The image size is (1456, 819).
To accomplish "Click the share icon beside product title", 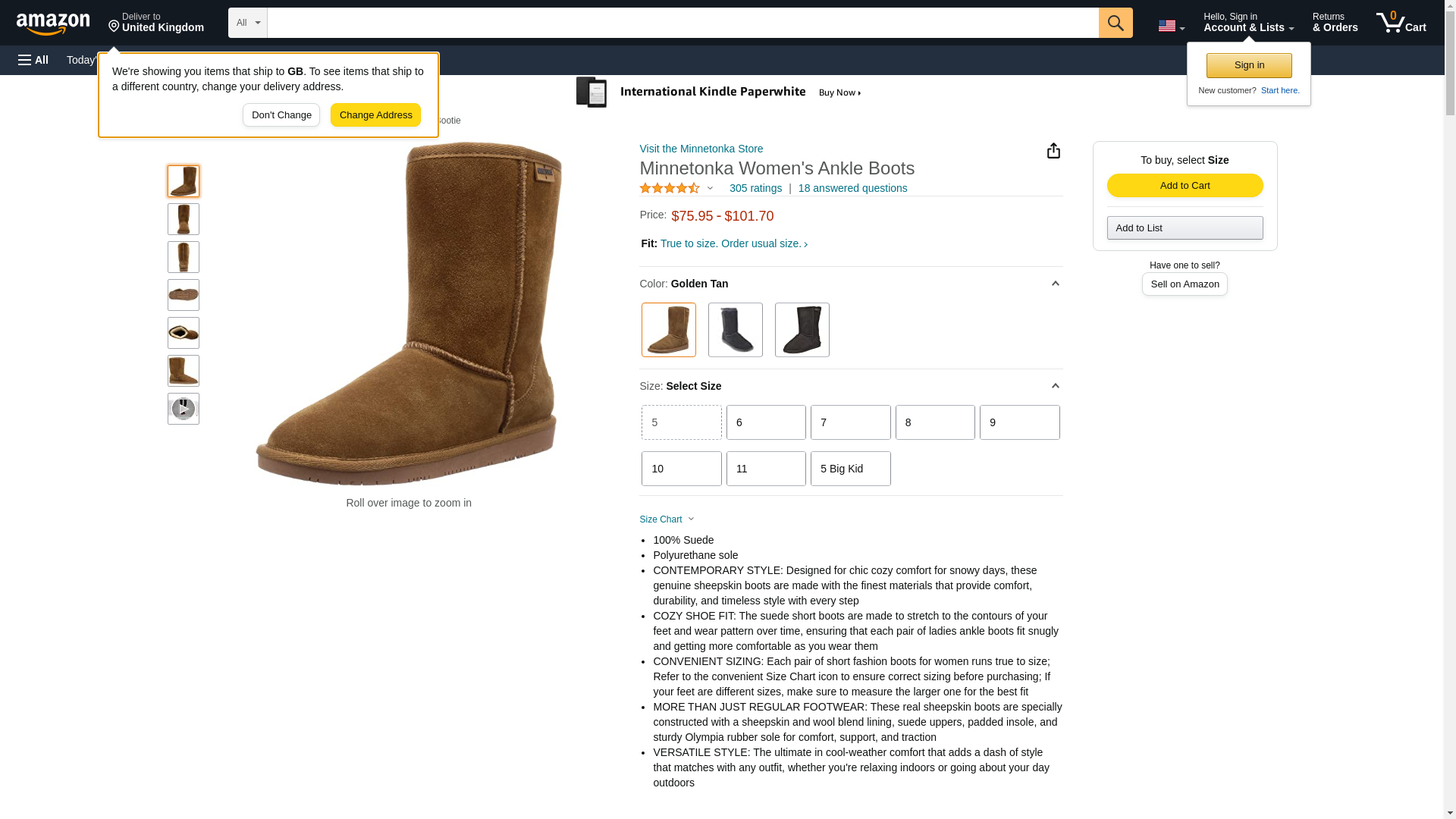I will pos(1053,151).
